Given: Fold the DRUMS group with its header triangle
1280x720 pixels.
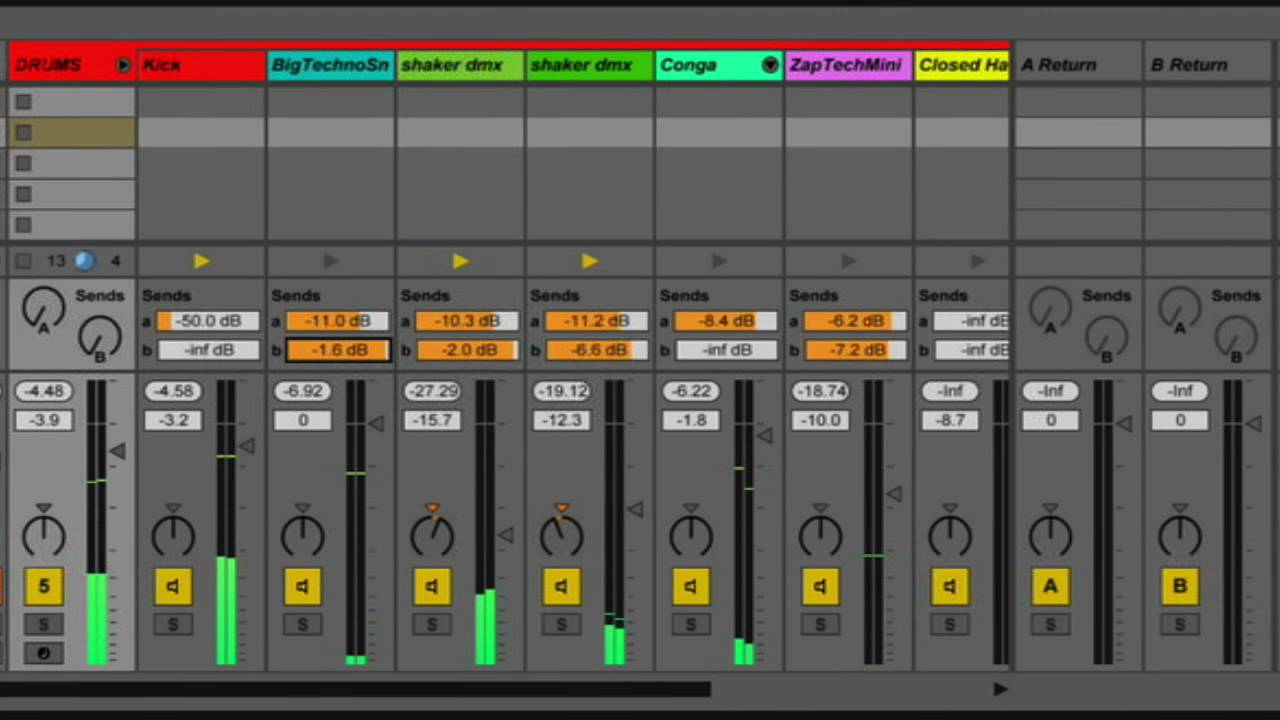Looking at the screenshot, I should coord(123,65).
